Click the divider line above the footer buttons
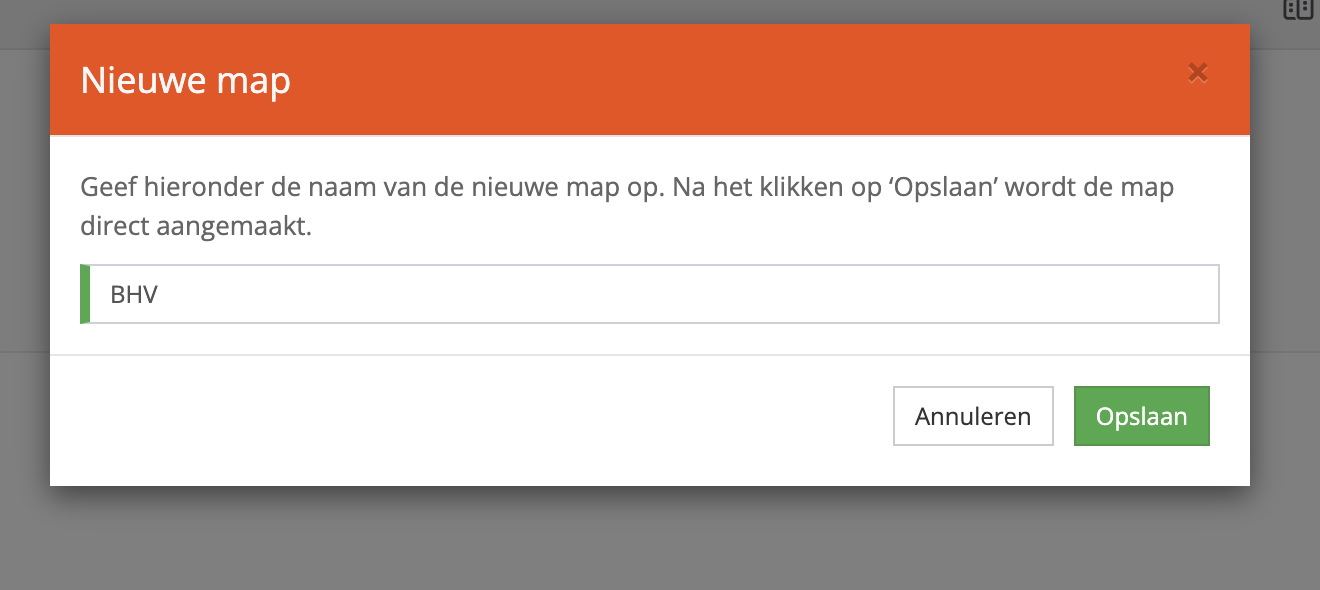 (650, 355)
